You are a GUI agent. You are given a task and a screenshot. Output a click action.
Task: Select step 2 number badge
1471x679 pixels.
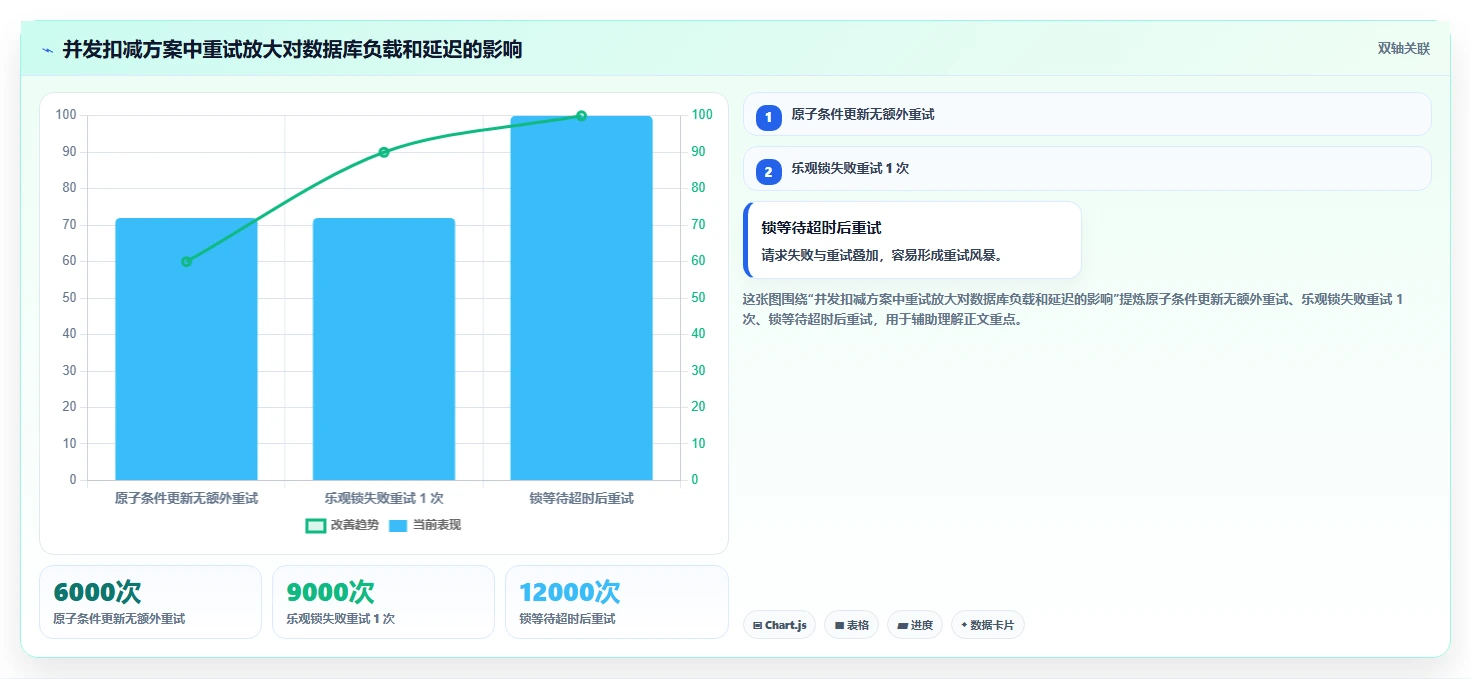click(x=768, y=172)
